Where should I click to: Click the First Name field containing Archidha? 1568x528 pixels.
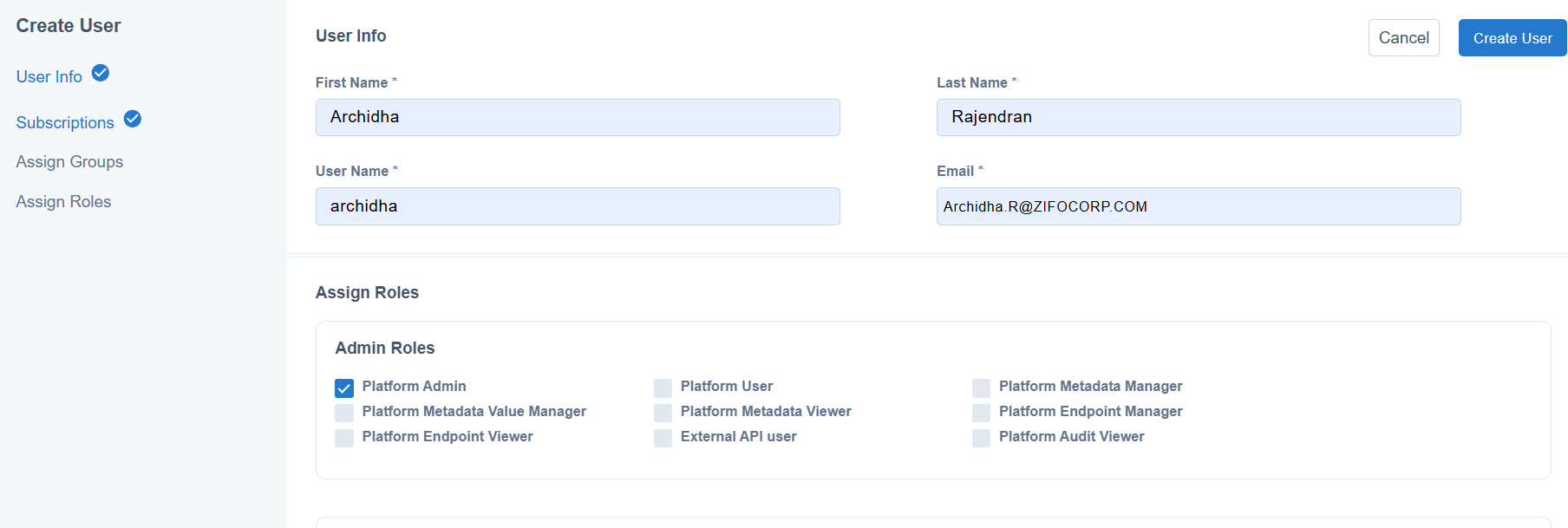[x=578, y=117]
